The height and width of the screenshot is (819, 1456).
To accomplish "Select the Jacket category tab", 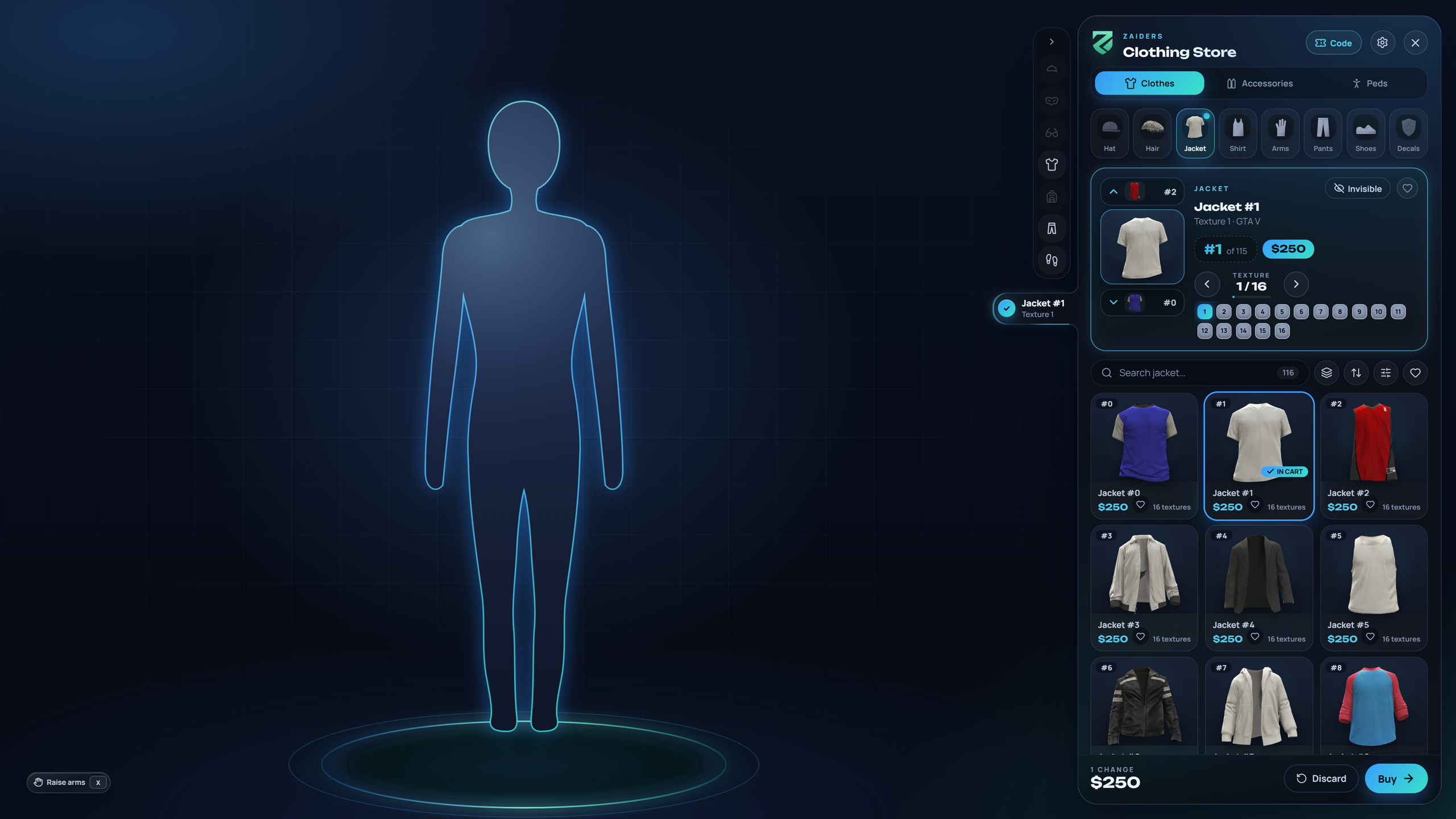I will click(x=1195, y=134).
